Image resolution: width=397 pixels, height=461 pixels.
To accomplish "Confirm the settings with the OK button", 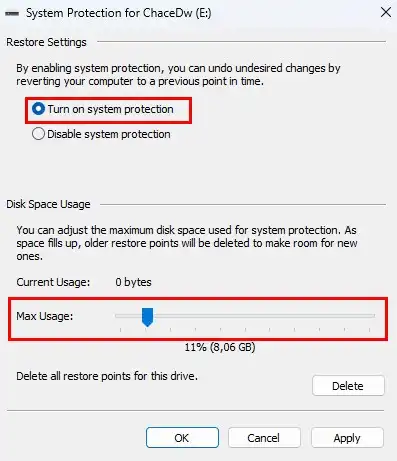I will pyautogui.click(x=182, y=438).
